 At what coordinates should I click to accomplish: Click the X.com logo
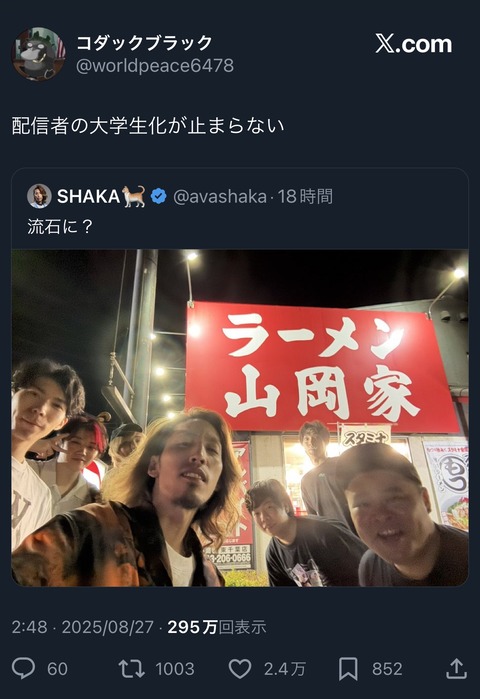413,44
